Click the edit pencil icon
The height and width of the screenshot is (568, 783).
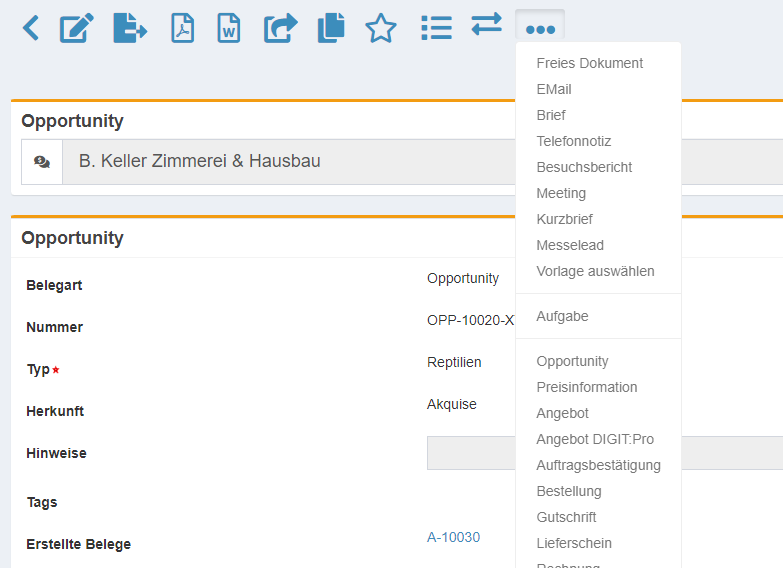coord(77,28)
